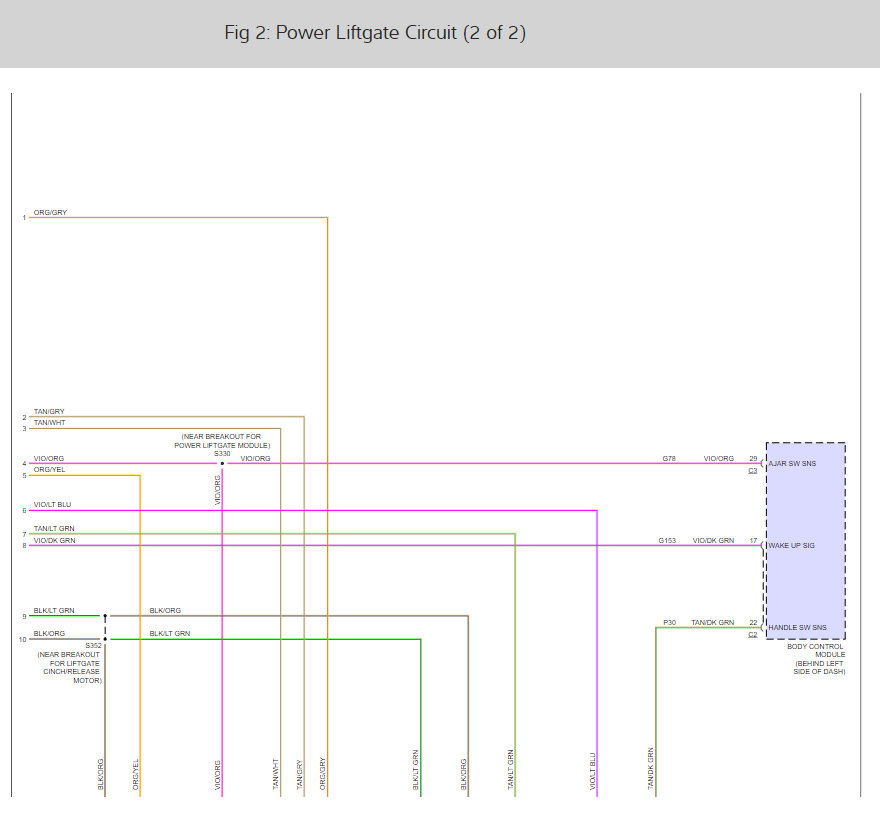Select the BLK/ORG label at pin 10
Viewport: 880px width, 824px height.
(49, 634)
